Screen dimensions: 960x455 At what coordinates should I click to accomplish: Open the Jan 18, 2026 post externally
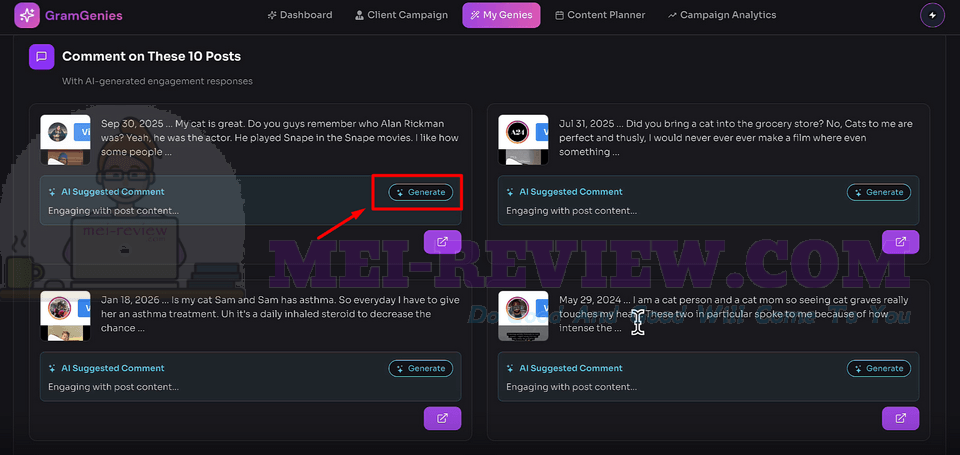(x=442, y=418)
